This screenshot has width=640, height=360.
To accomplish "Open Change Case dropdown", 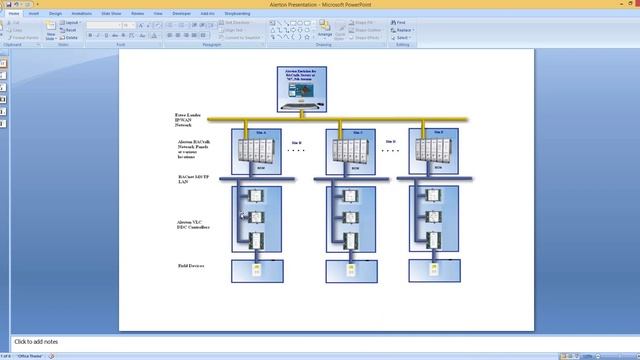I will (x=142, y=36).
